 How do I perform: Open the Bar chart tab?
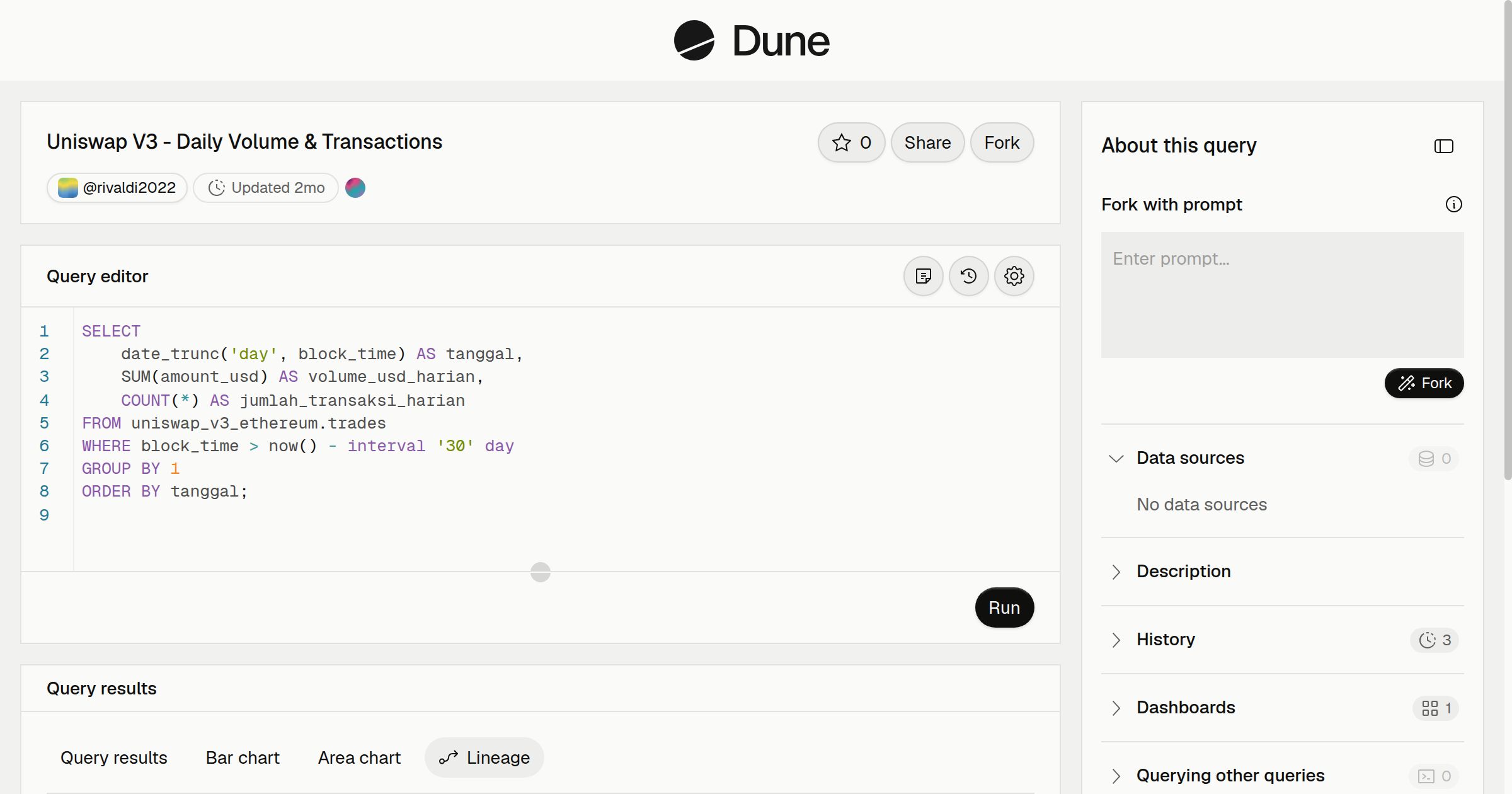[x=243, y=757]
